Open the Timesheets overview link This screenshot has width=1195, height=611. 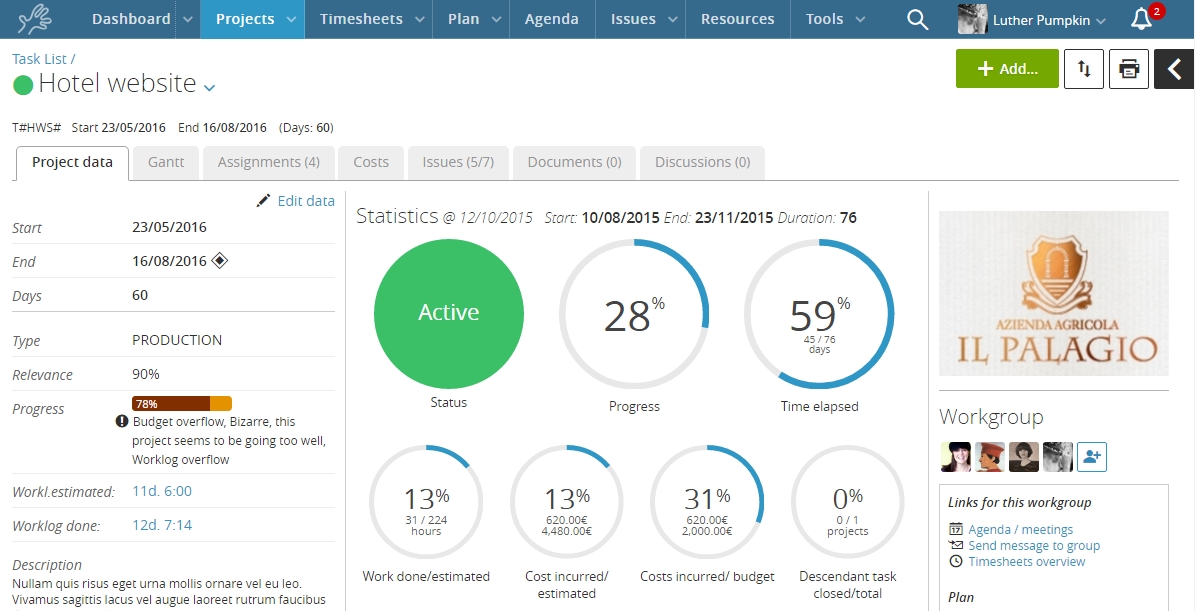[x=1026, y=561]
